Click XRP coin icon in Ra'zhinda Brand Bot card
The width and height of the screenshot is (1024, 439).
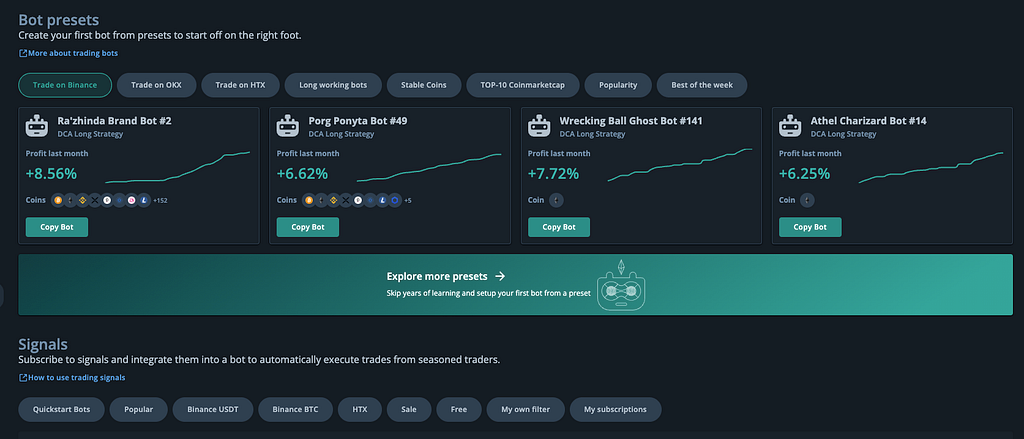pyautogui.click(x=95, y=201)
